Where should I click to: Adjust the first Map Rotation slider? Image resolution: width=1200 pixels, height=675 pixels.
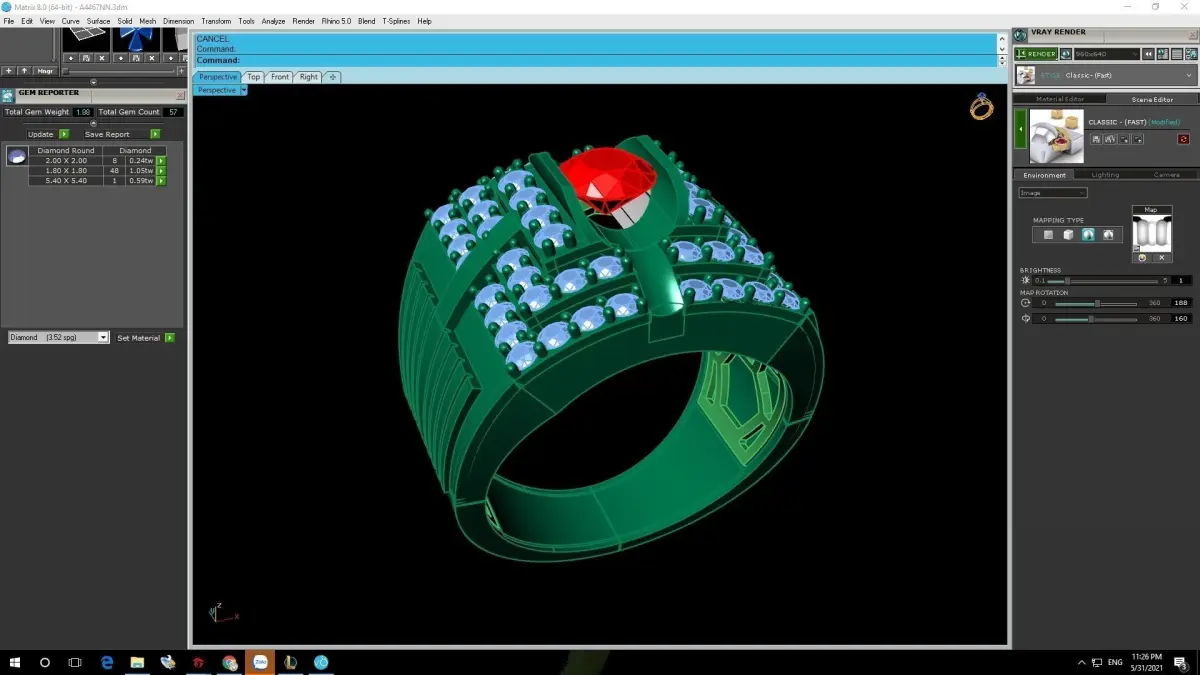coord(1096,303)
